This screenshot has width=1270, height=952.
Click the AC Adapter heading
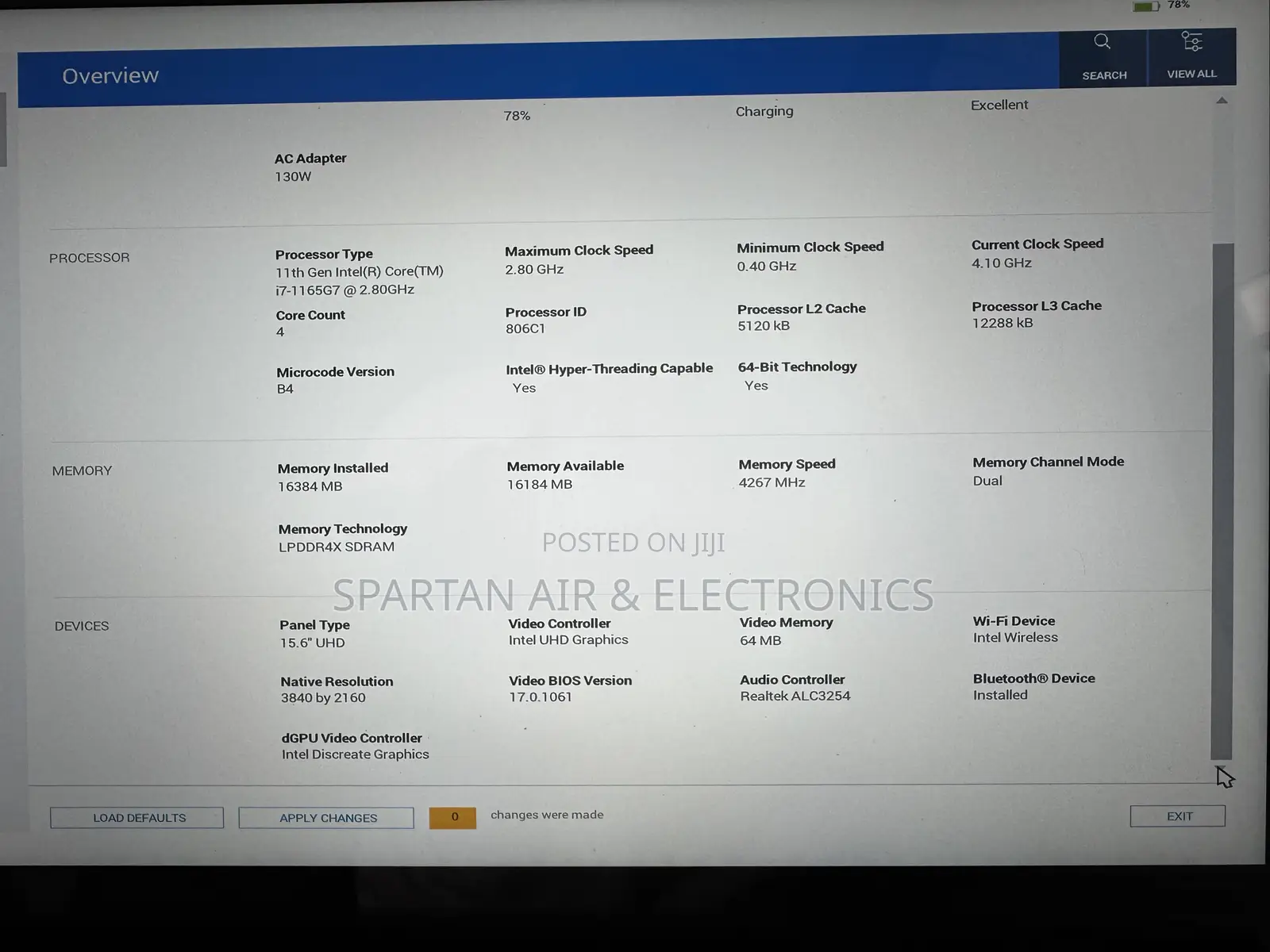310,159
